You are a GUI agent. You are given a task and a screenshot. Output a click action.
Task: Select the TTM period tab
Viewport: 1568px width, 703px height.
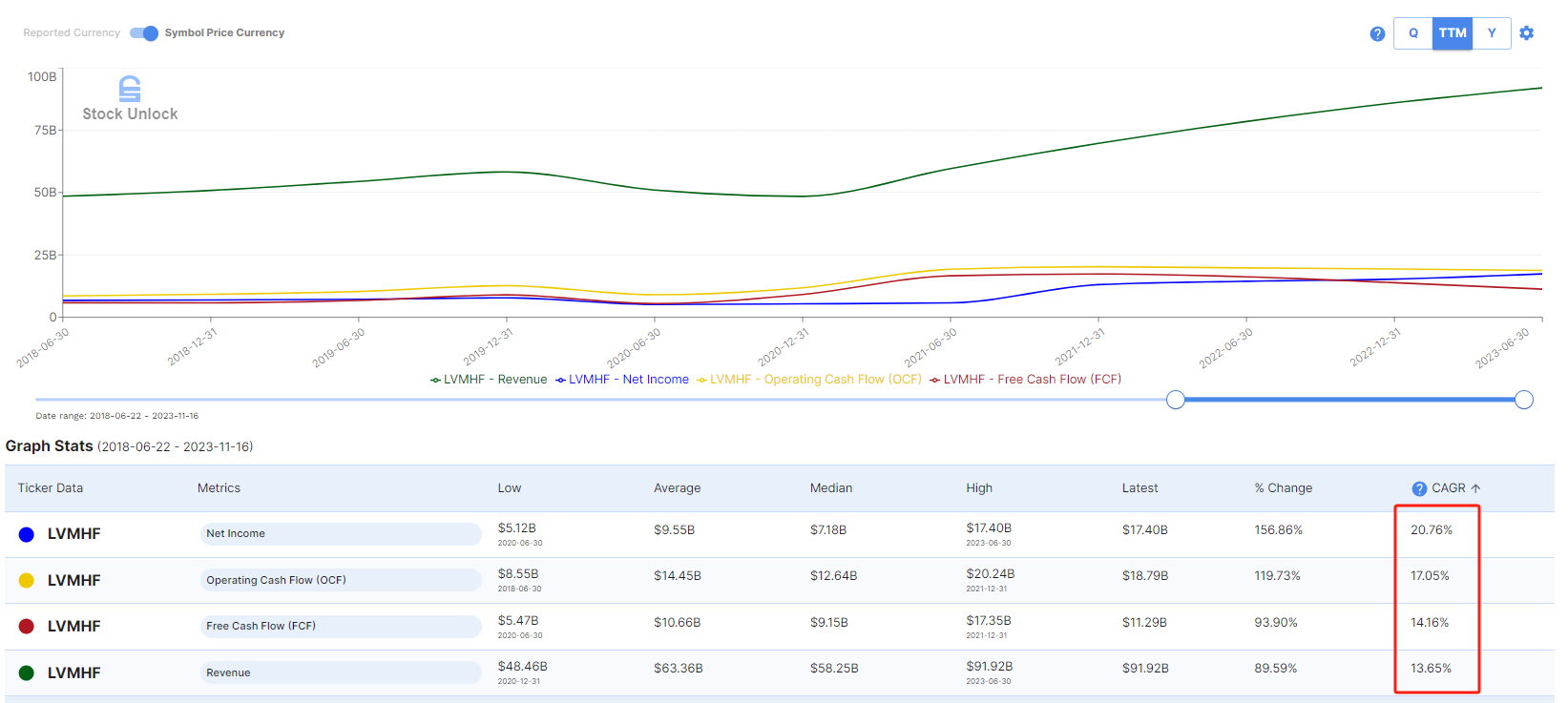(1453, 33)
